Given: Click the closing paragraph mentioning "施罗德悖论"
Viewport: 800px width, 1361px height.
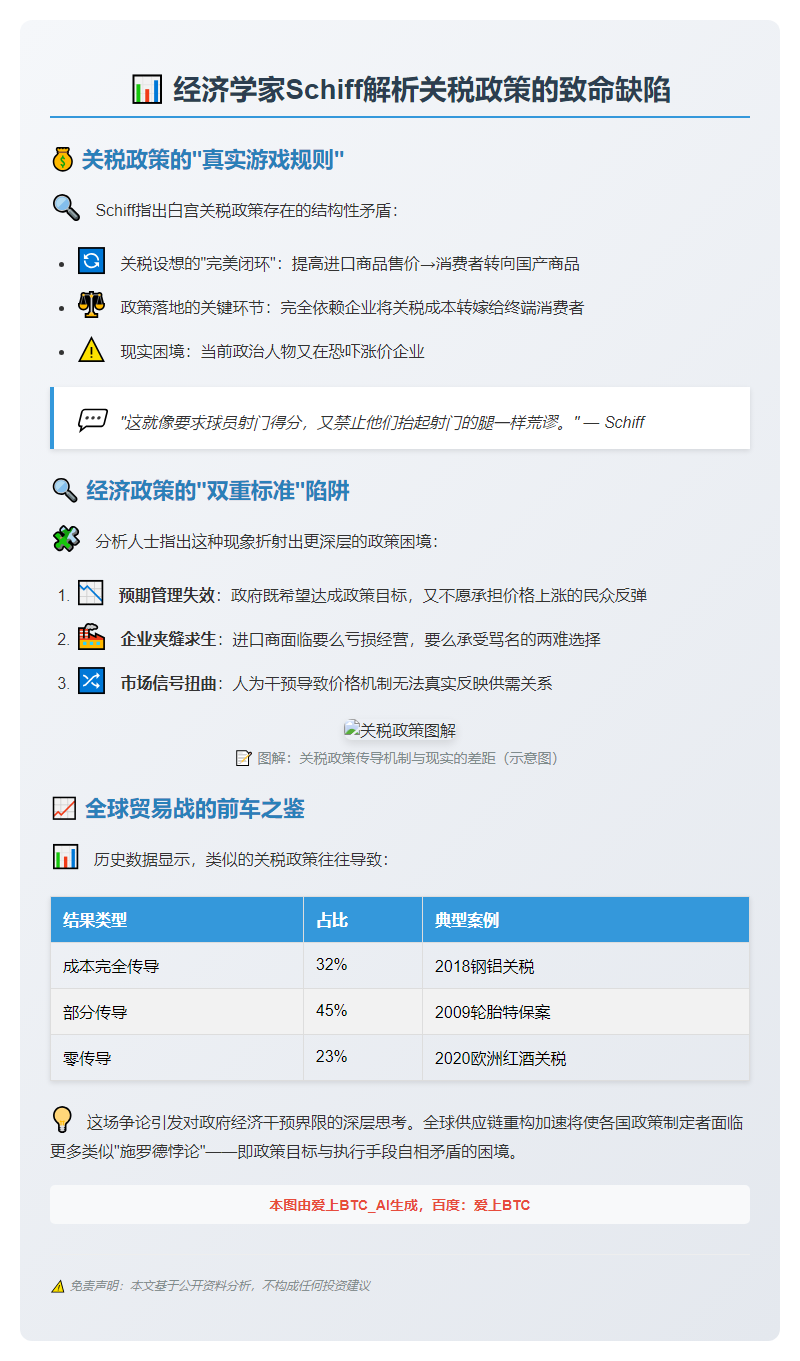Looking at the screenshot, I should pos(400,1136).
